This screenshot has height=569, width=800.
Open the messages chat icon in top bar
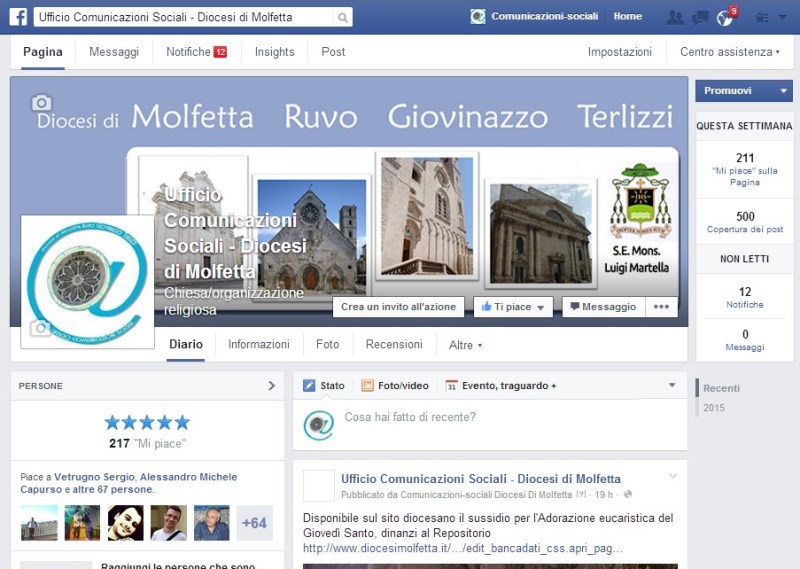click(700, 17)
